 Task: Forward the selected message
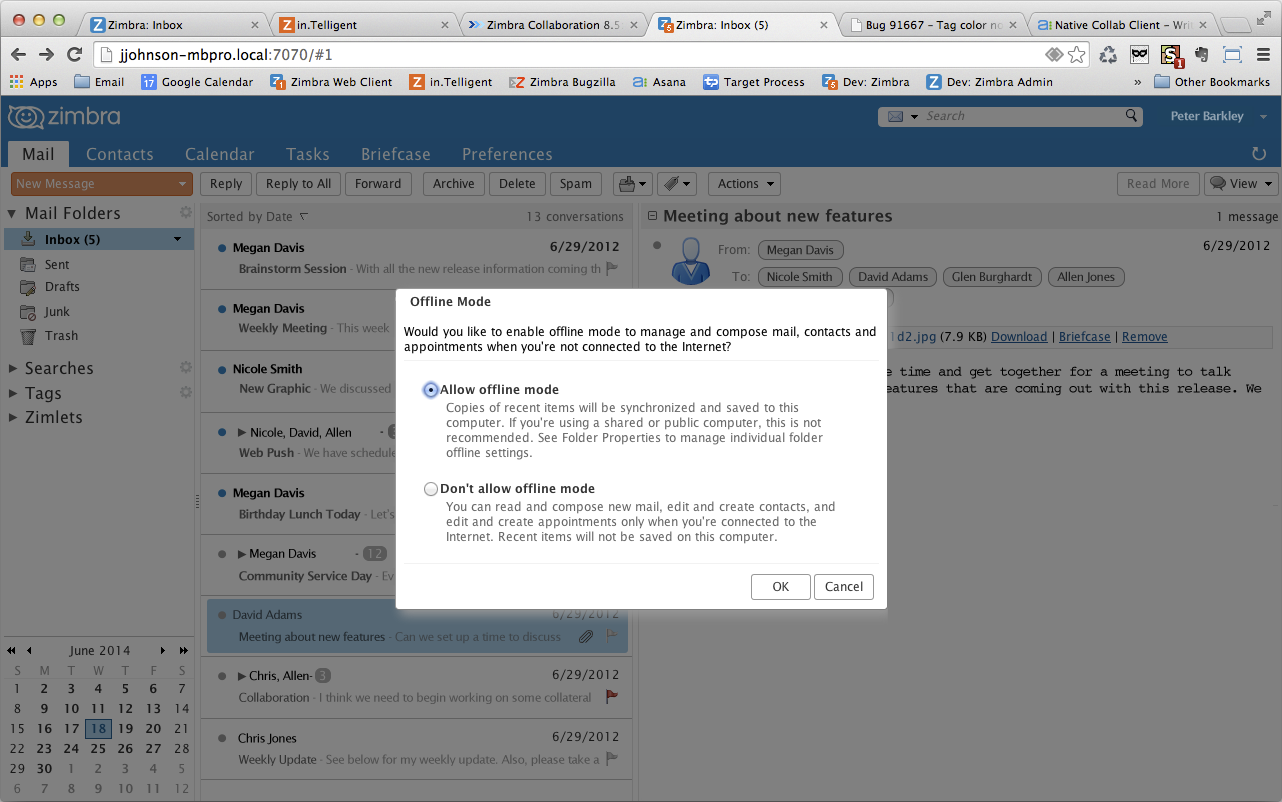378,184
